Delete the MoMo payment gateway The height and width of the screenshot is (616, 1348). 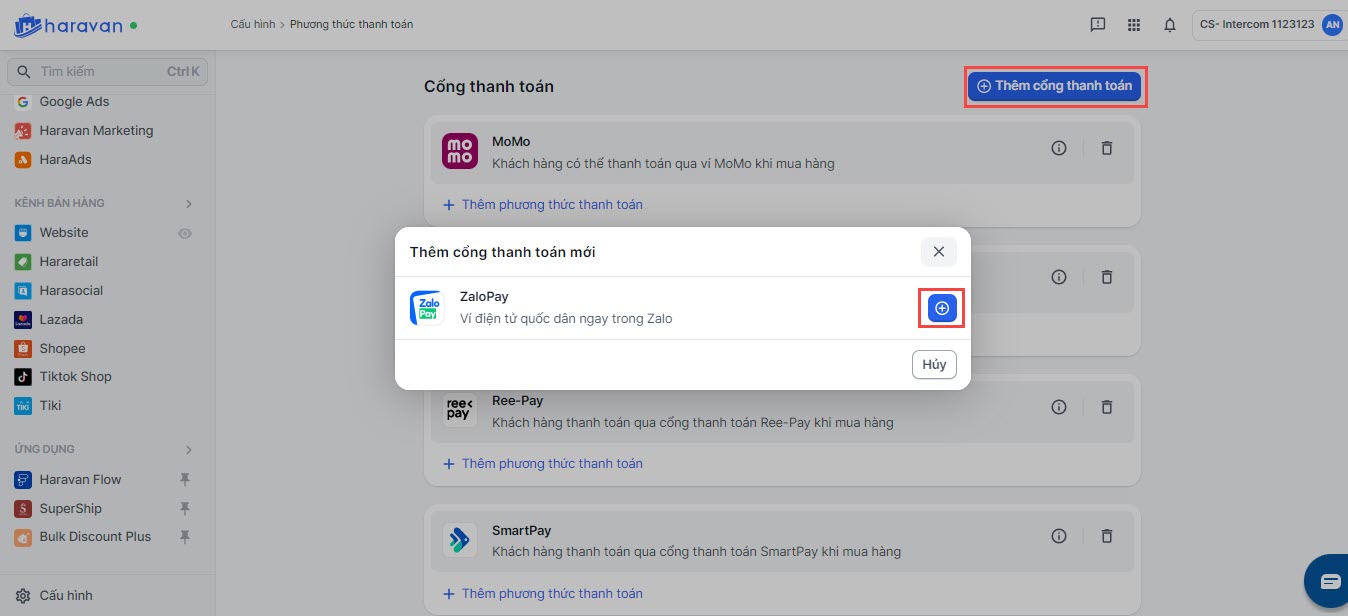pos(1107,148)
